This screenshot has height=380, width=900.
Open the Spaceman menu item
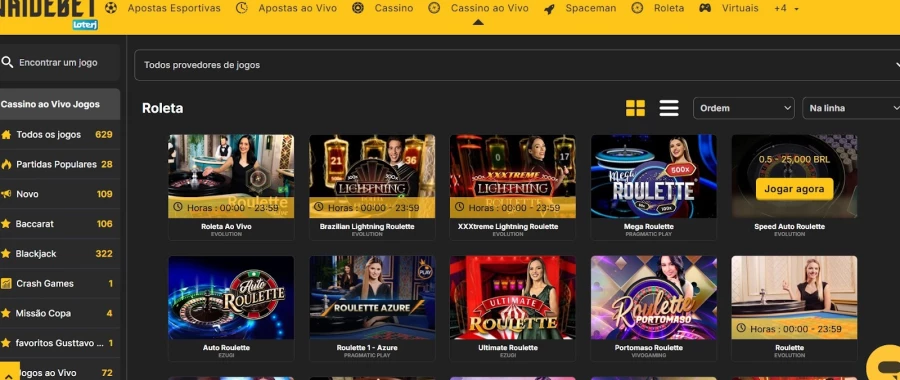pos(591,8)
